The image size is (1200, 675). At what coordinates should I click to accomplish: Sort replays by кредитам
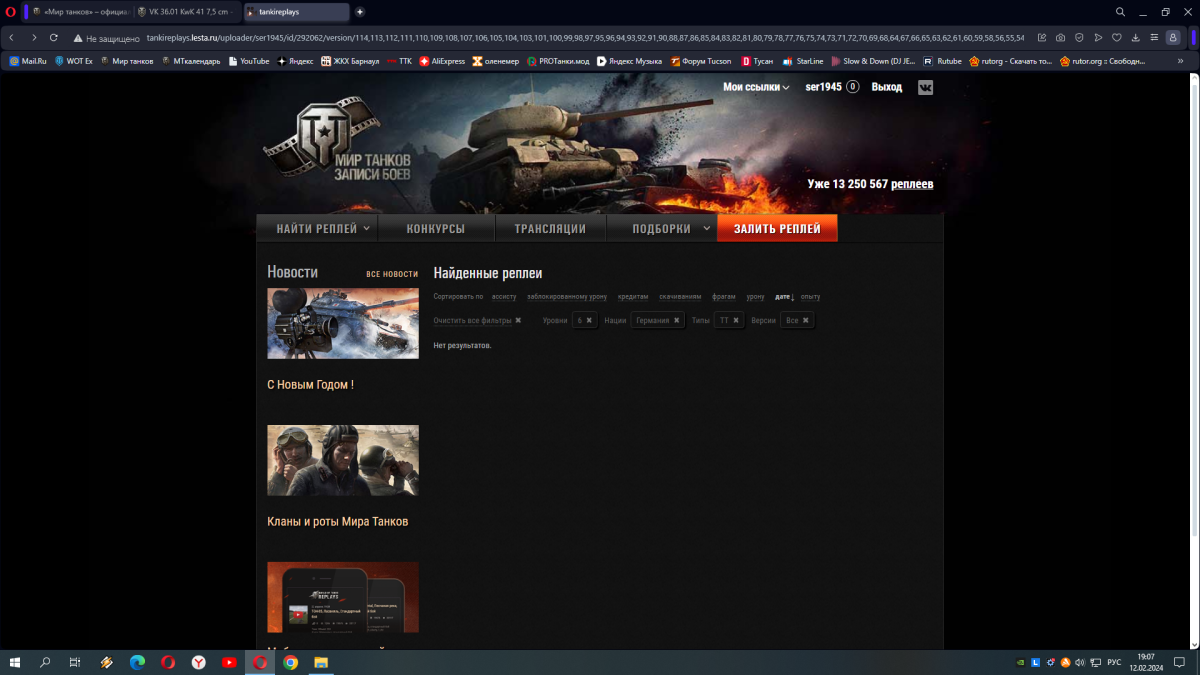(633, 297)
